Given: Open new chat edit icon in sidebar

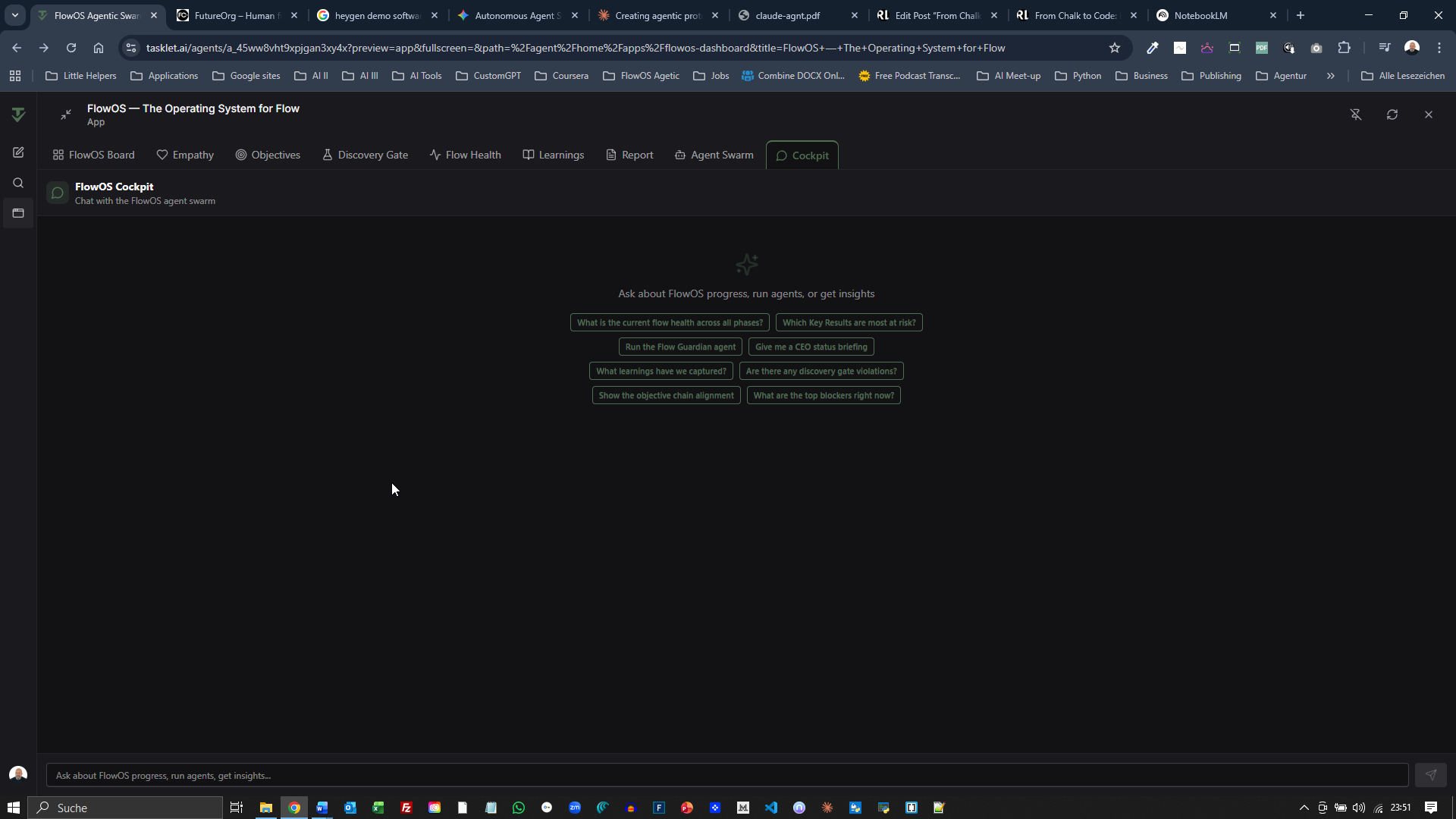Looking at the screenshot, I should 18,152.
